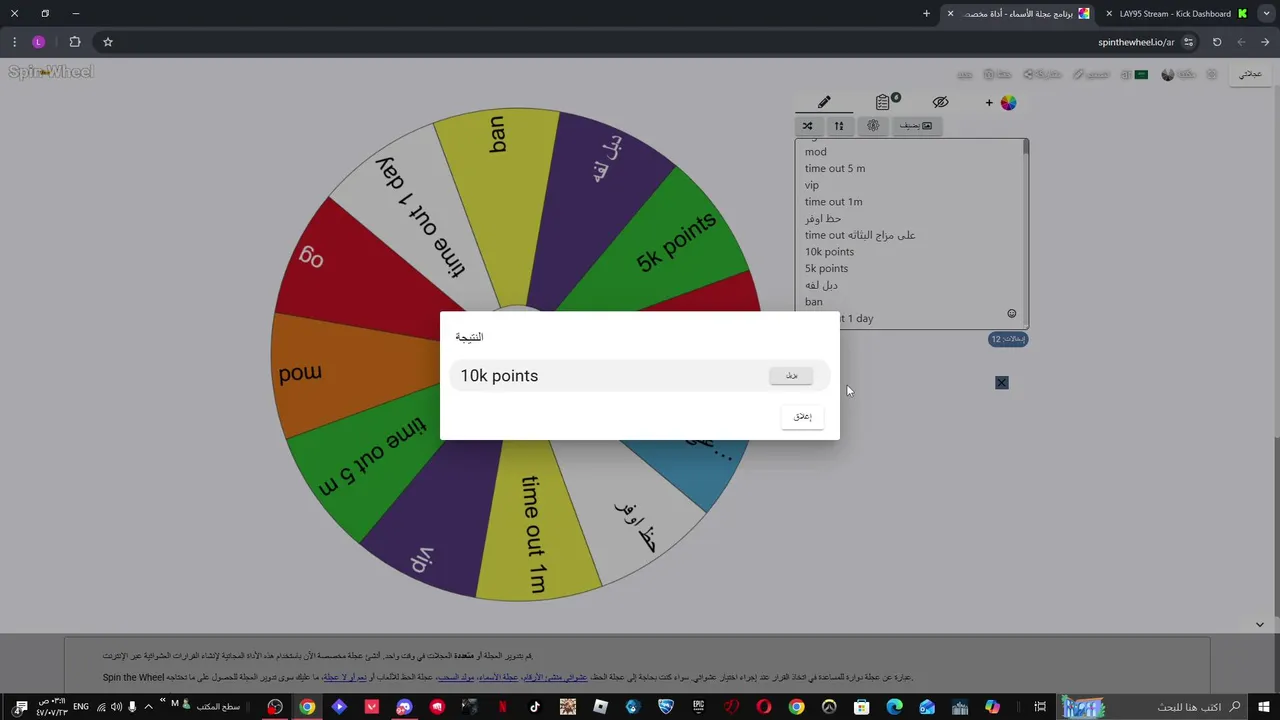Close the small X box below entries panel

point(1002,383)
